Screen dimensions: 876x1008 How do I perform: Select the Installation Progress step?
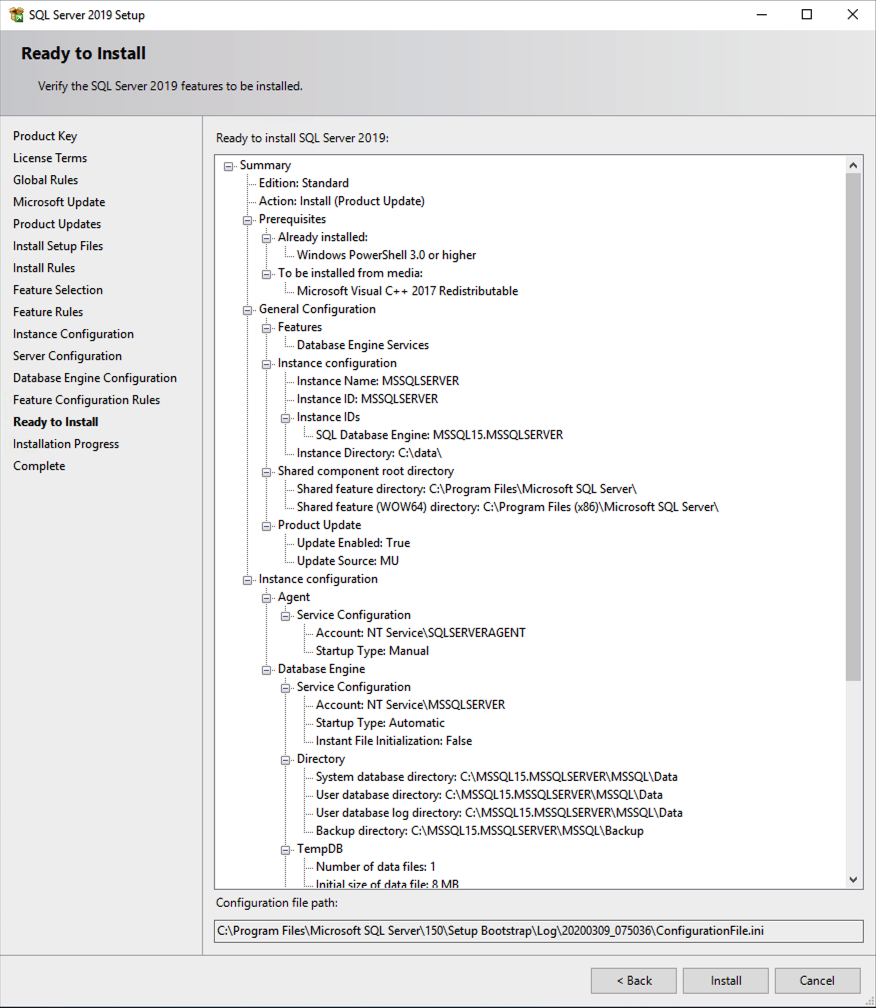66,444
